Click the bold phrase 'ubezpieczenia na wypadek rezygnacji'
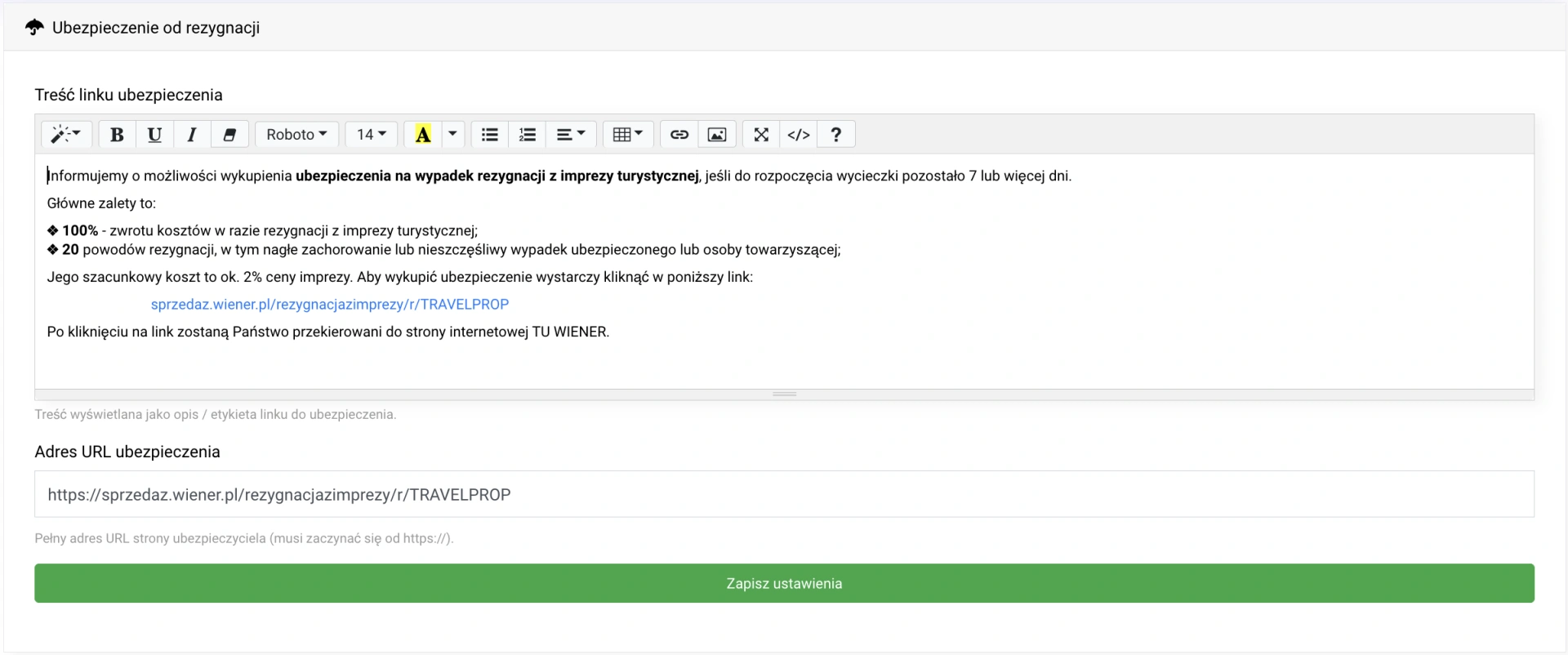Image resolution: width=1568 pixels, height=655 pixels. [421, 176]
